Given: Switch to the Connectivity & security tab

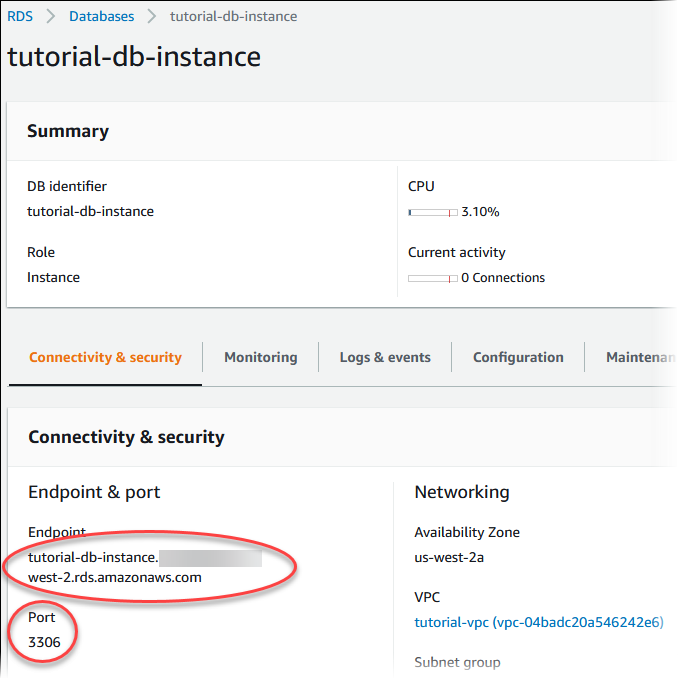Looking at the screenshot, I should 105,357.
